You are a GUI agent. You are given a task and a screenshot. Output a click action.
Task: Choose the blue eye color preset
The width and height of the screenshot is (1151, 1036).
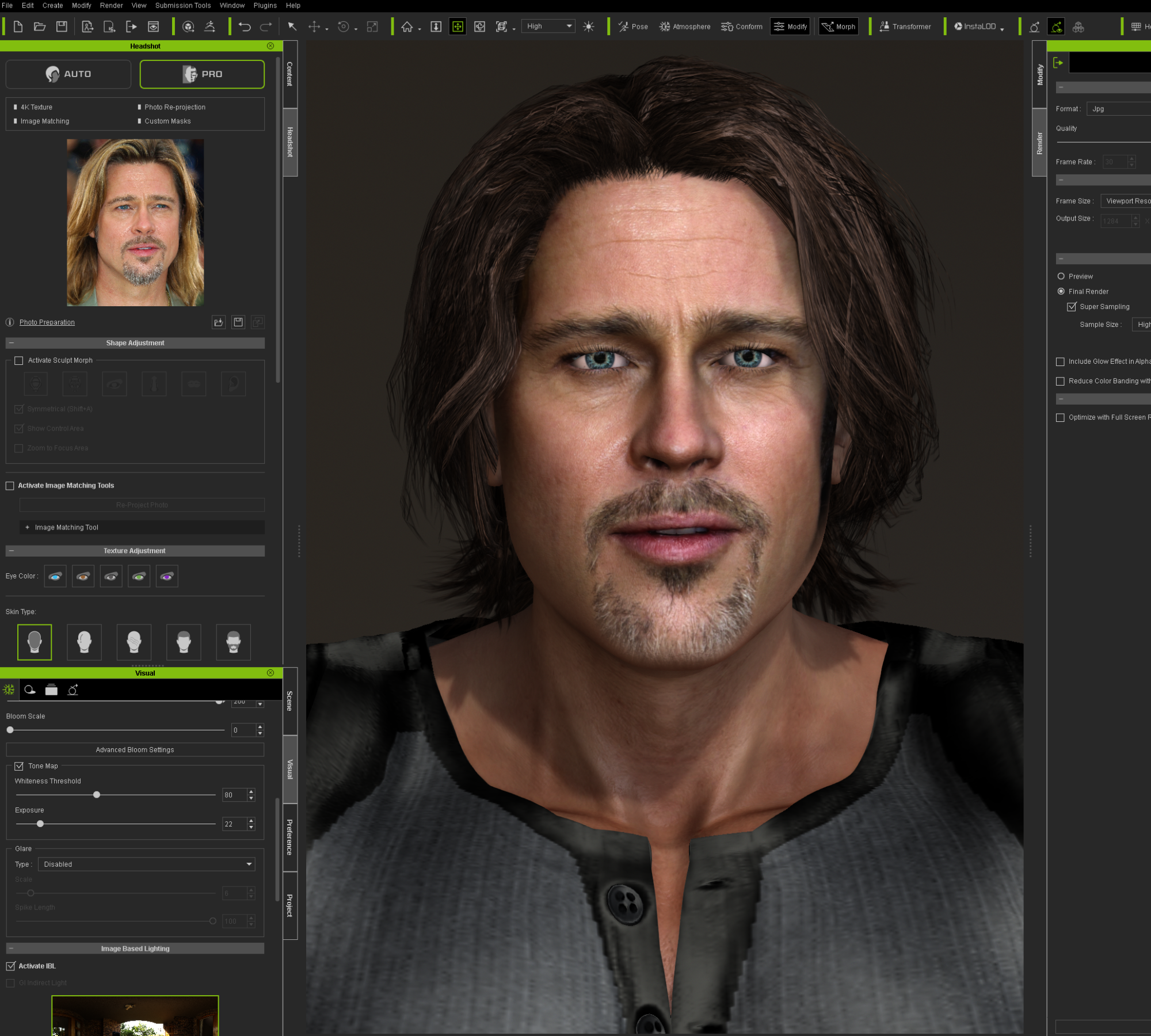(55, 576)
